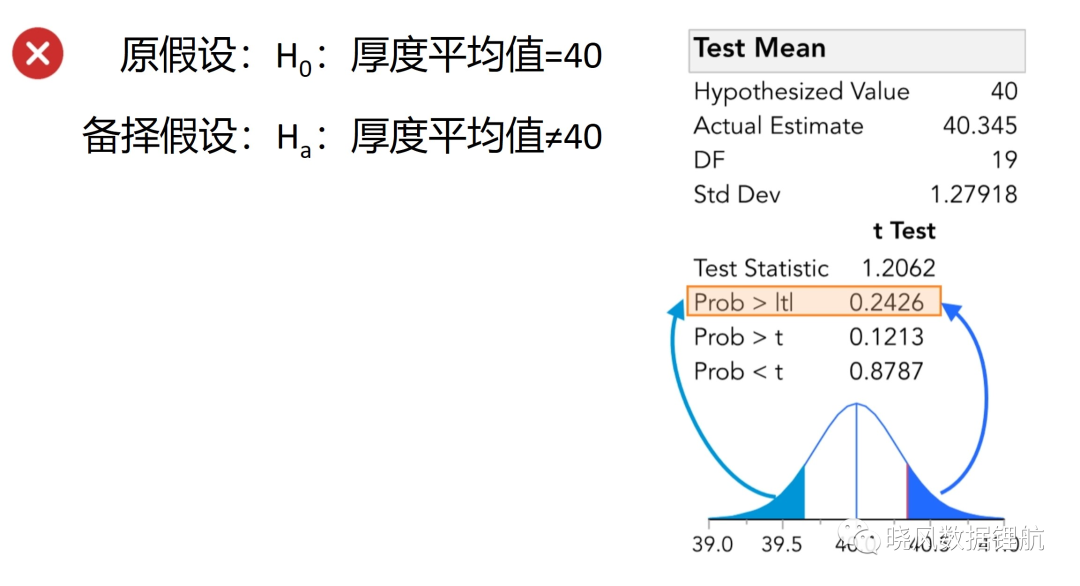The image size is (1080, 586).
Task: Click the Test Statistic 1.2062 value
Action: 899,268
